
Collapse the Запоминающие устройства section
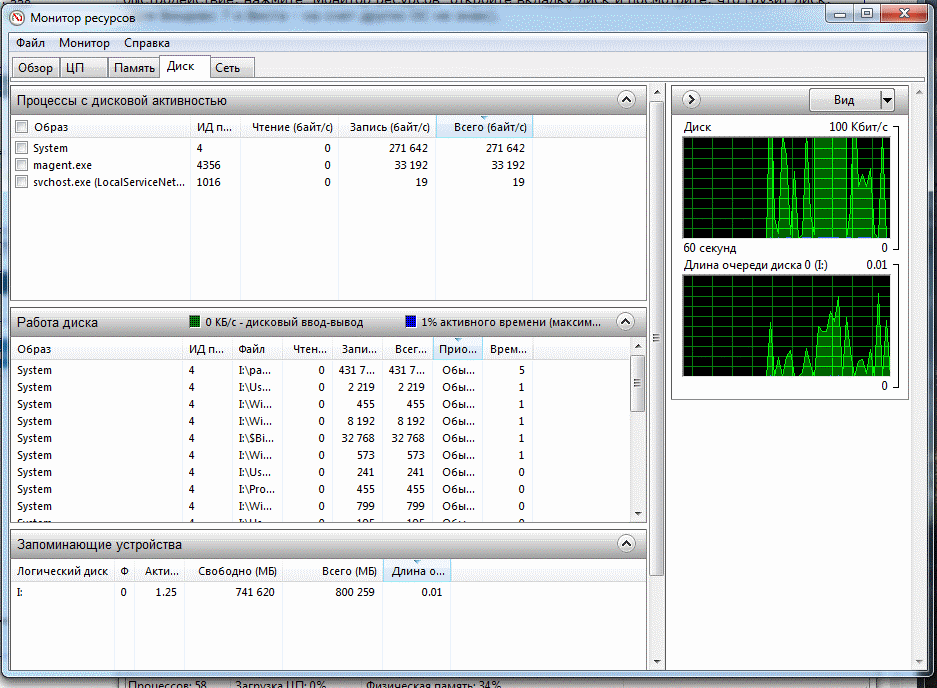click(626, 543)
